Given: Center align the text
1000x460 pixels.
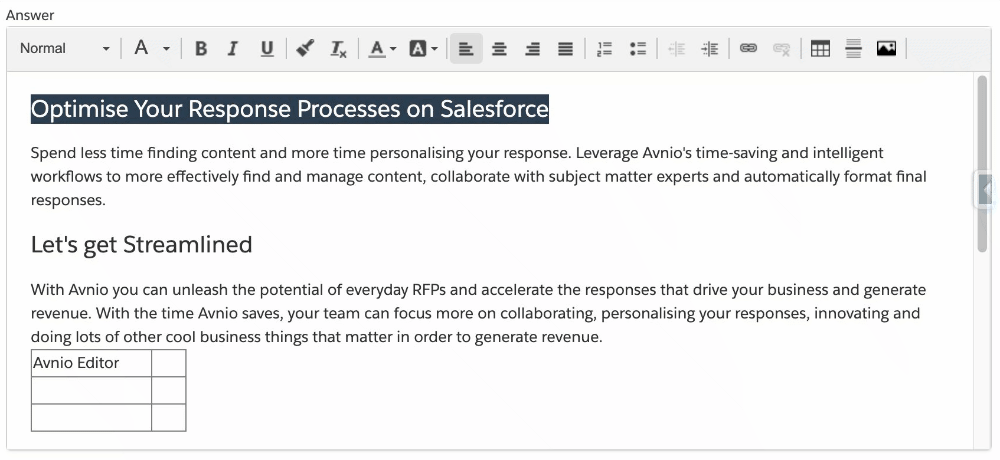Looking at the screenshot, I should (499, 48).
